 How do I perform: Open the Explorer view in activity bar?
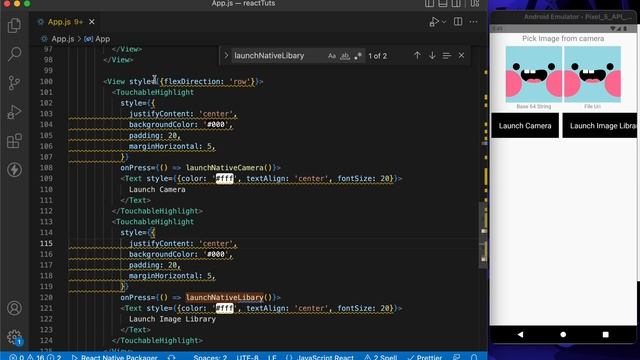[x=14, y=25]
